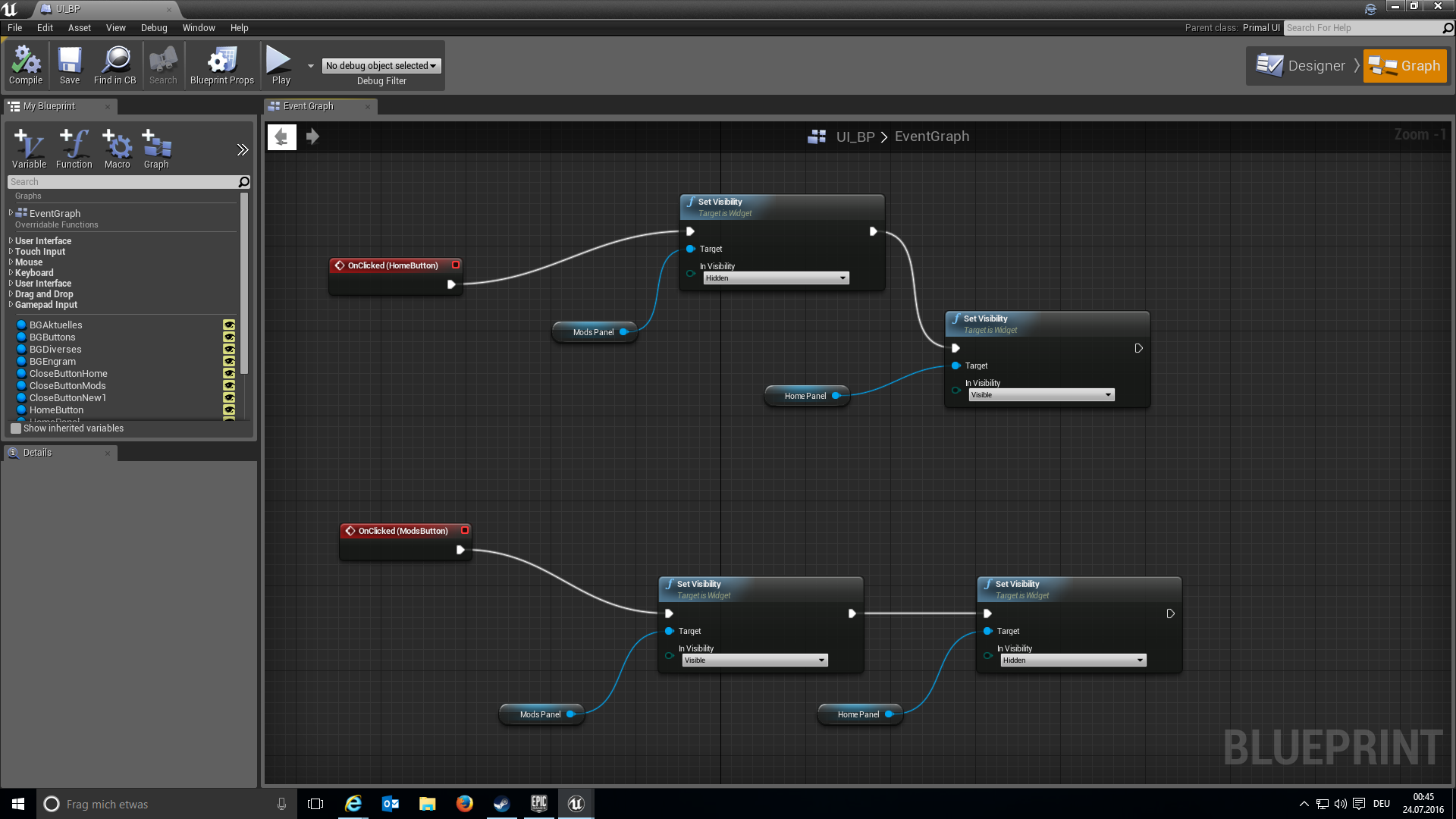This screenshot has height=819, width=1456.
Task: Click the My Blueprint search field
Action: 123,182
